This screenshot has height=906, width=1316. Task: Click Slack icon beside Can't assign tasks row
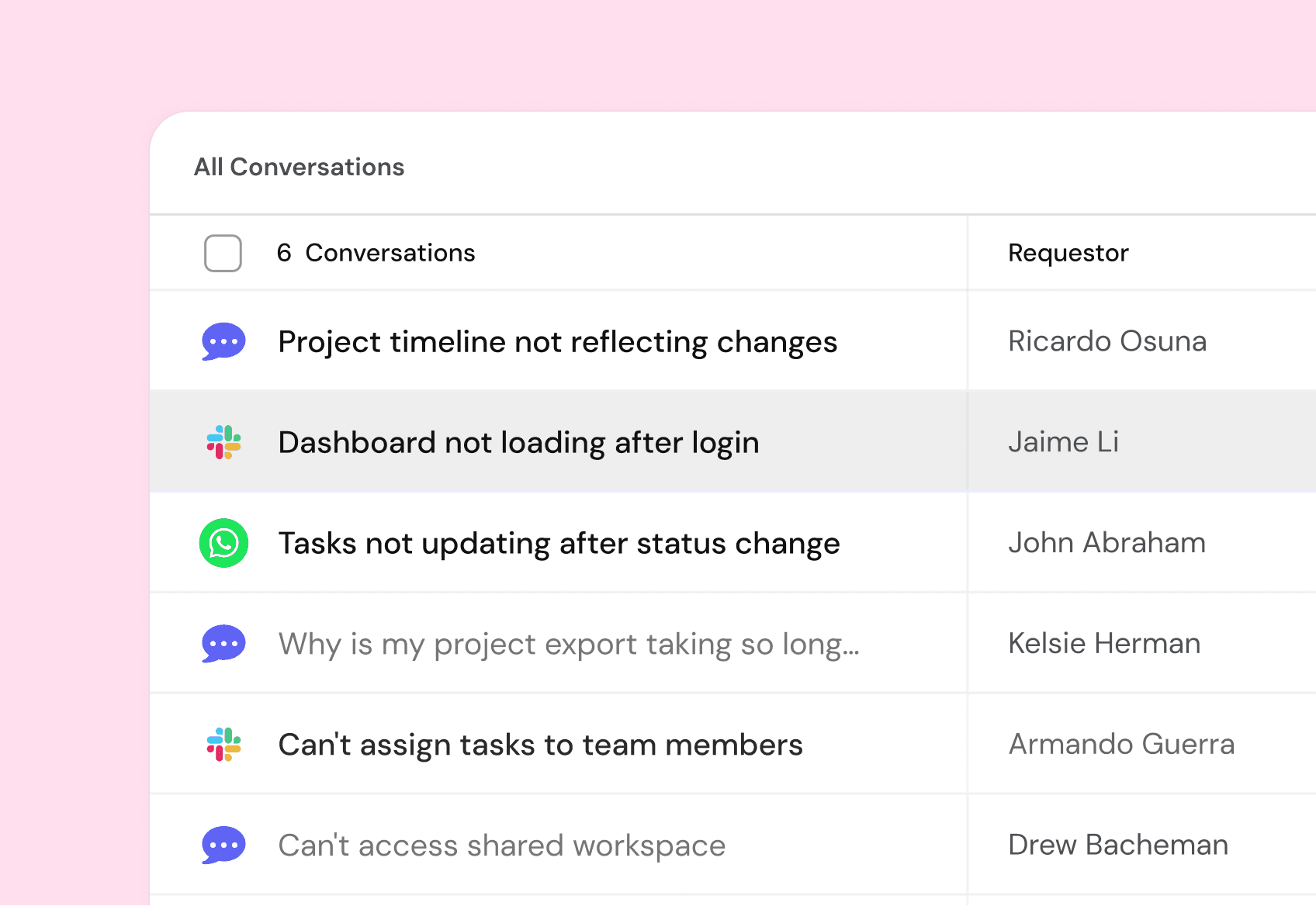point(223,745)
